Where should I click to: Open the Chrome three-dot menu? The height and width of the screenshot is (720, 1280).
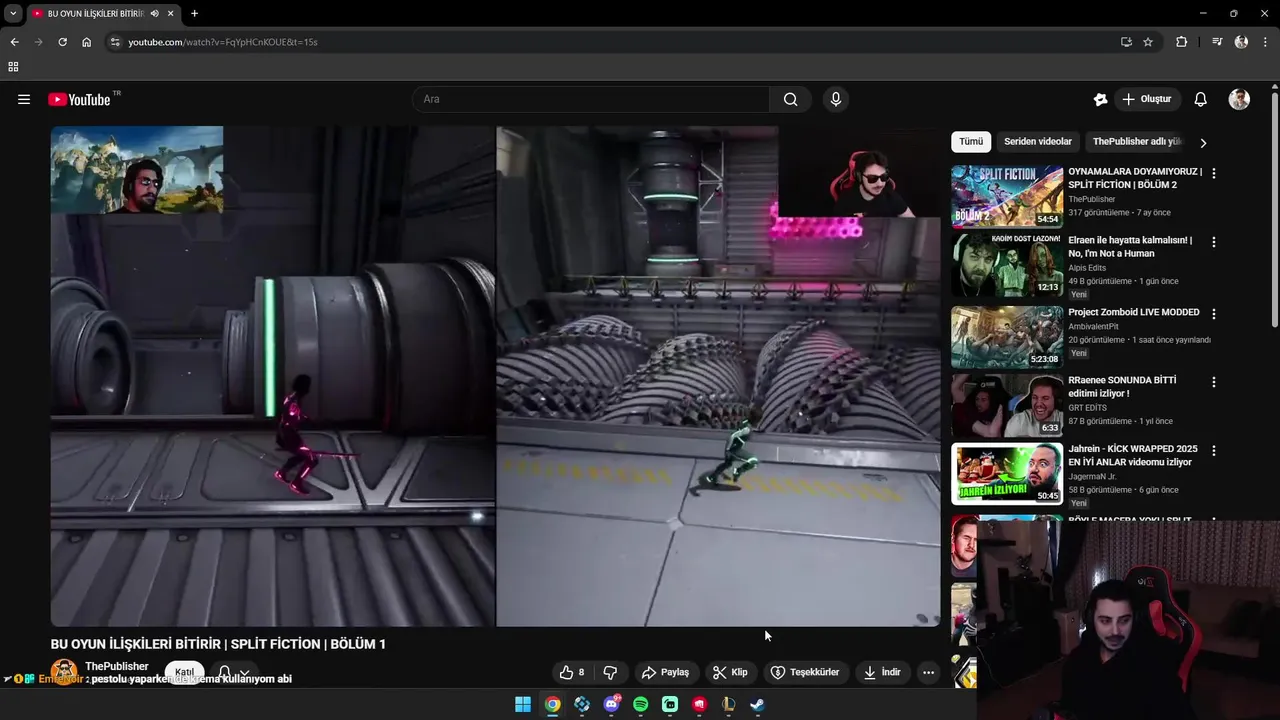[1266, 42]
